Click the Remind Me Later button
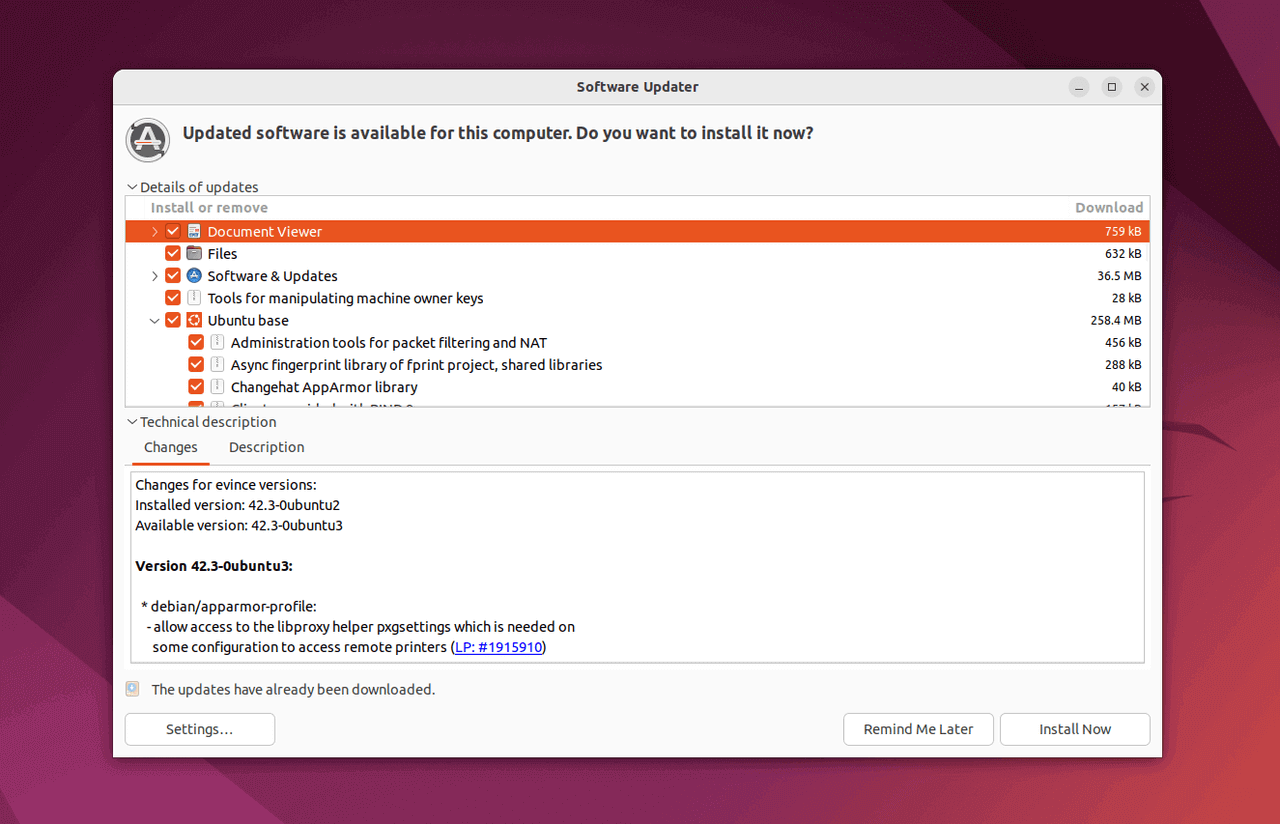The height and width of the screenshot is (824, 1280). click(x=918, y=729)
